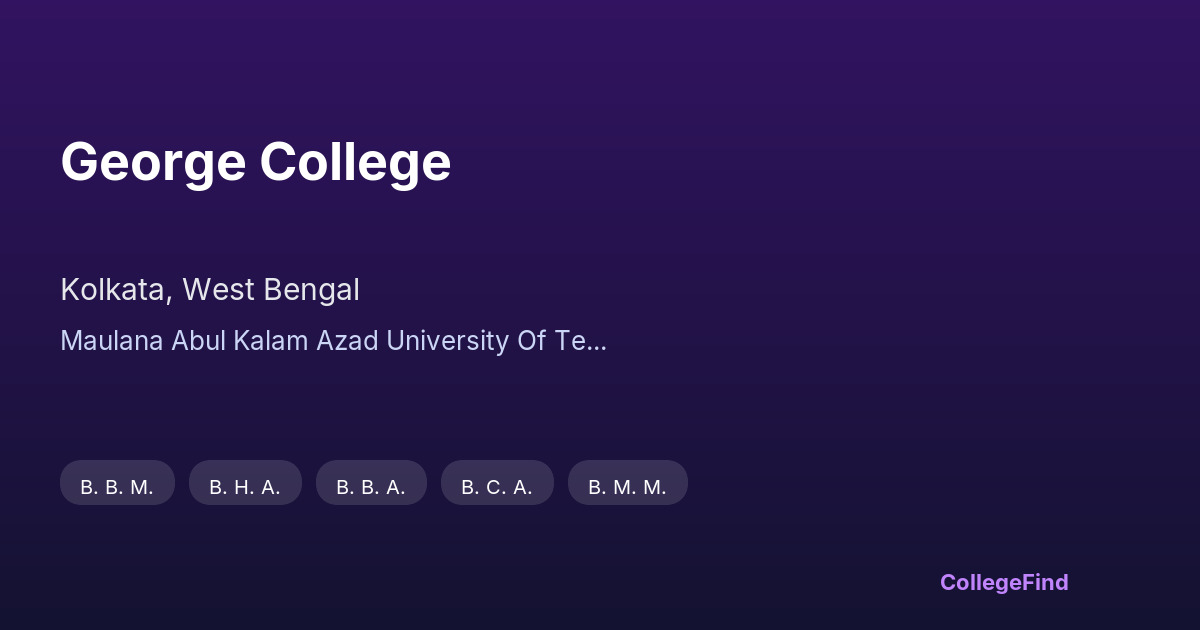Select the B. H. A. course chip
This screenshot has height=630, width=1200.
click(x=245, y=487)
